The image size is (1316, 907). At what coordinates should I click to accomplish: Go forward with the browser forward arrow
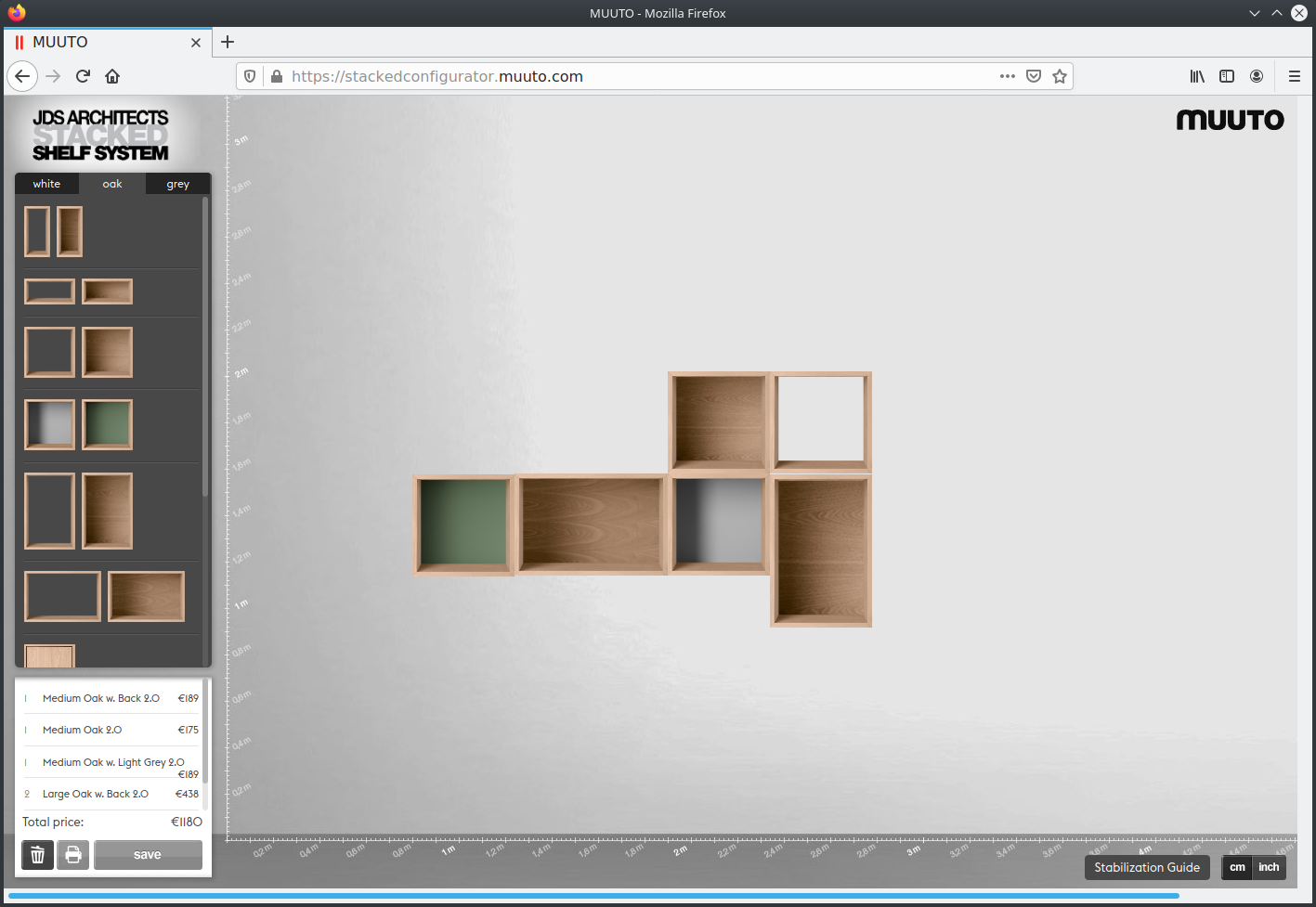pyautogui.click(x=53, y=76)
